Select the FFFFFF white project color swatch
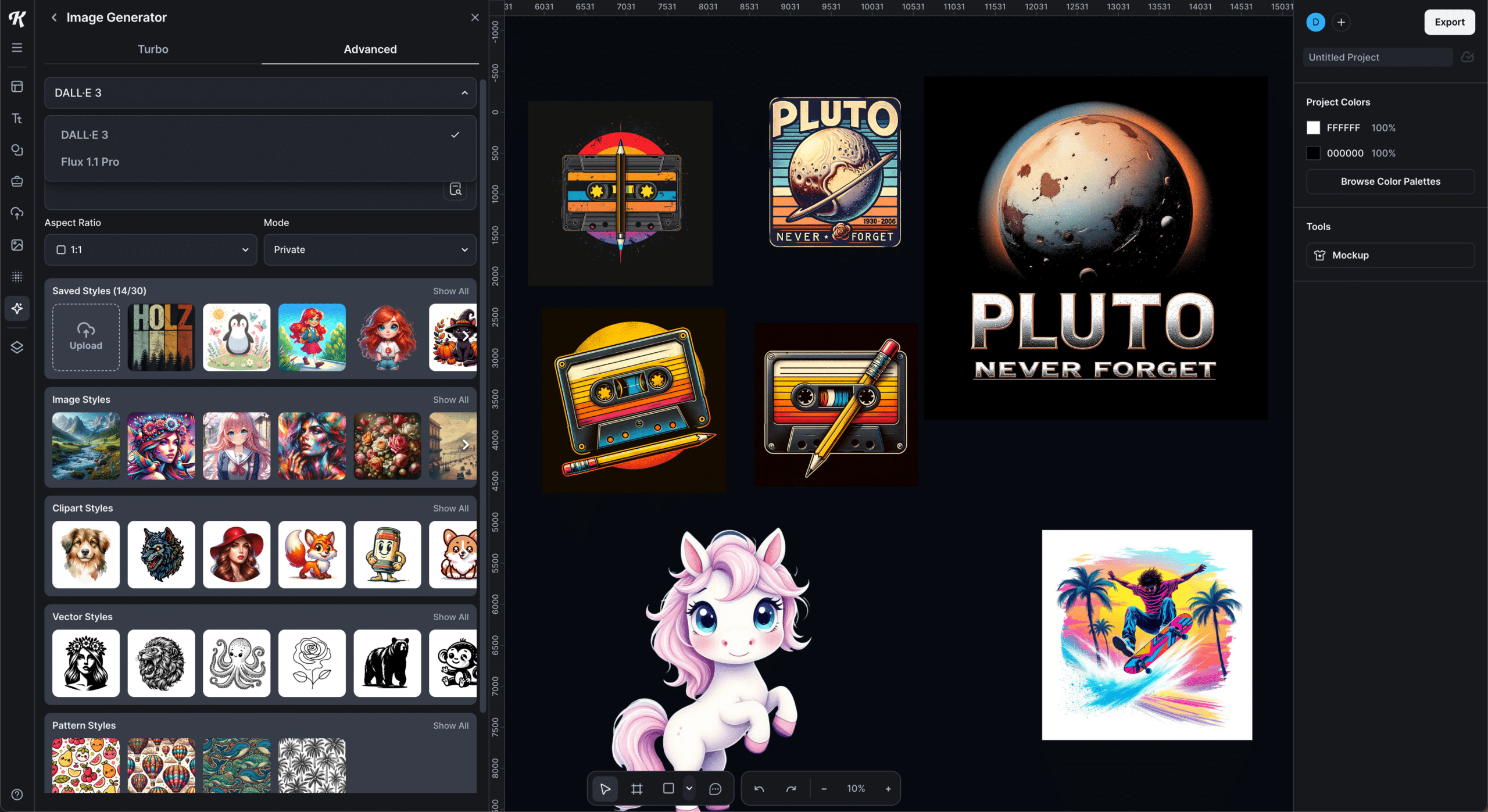The height and width of the screenshot is (812, 1488). [1313, 128]
